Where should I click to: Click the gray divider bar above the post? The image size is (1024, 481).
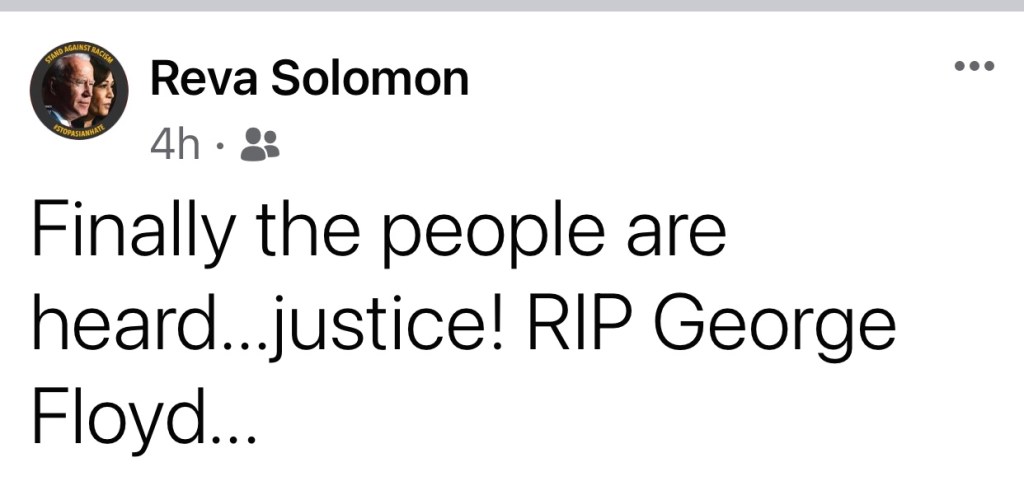(x=512, y=5)
